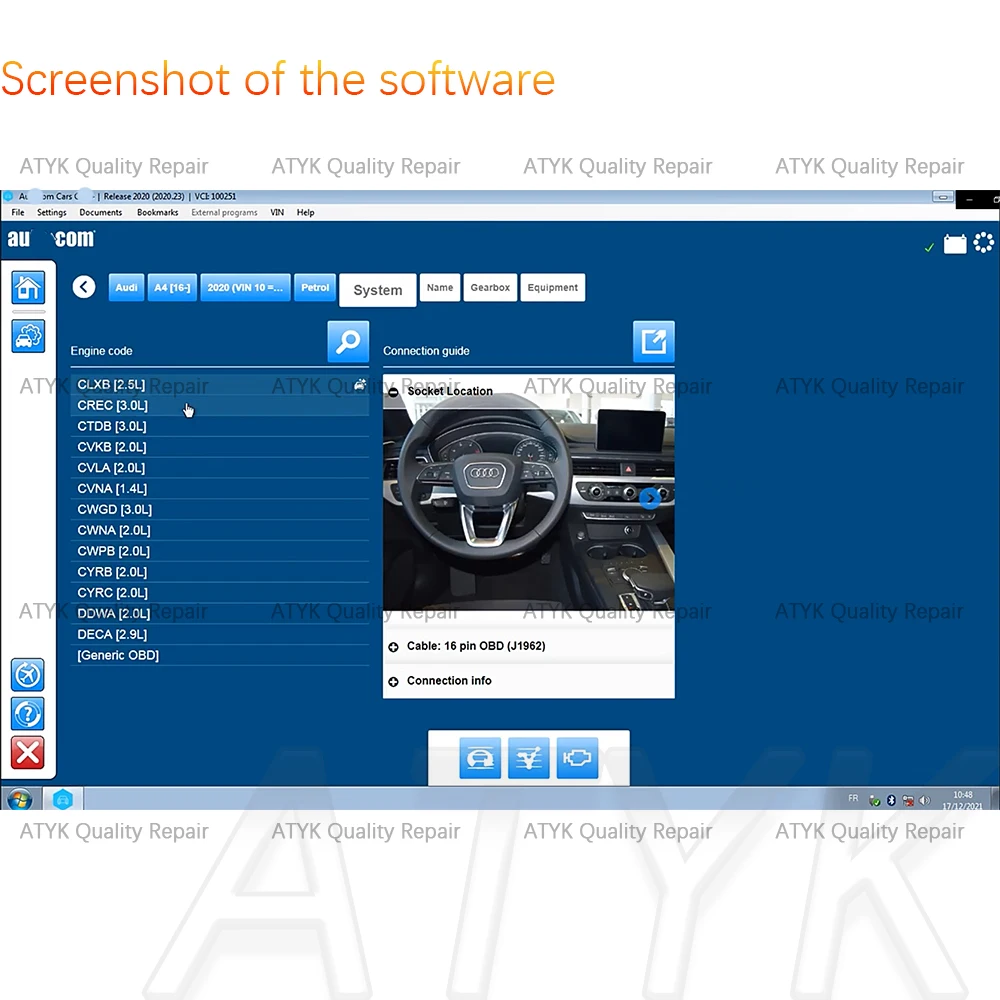The height and width of the screenshot is (1000, 1000).
Task: Search engine codes with magnifier icon
Action: click(348, 342)
